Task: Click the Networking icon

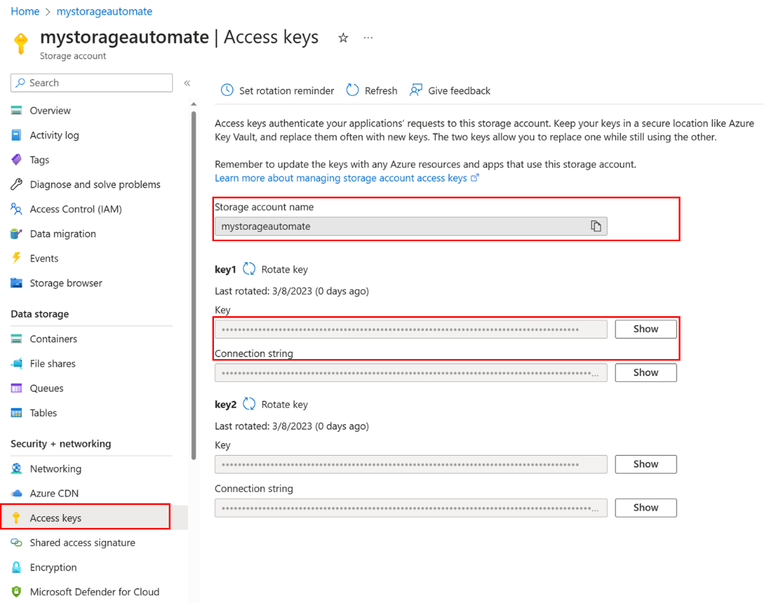Action: [x=17, y=469]
